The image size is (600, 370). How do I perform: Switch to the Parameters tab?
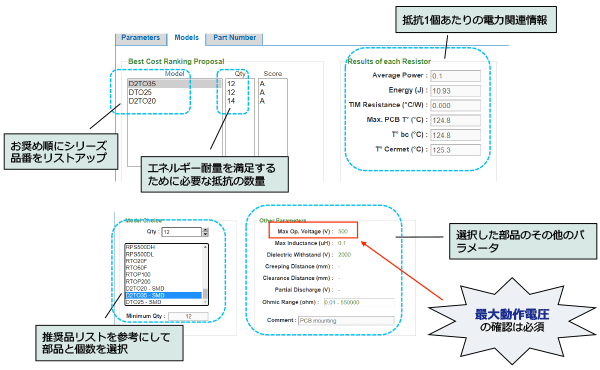[x=141, y=38]
